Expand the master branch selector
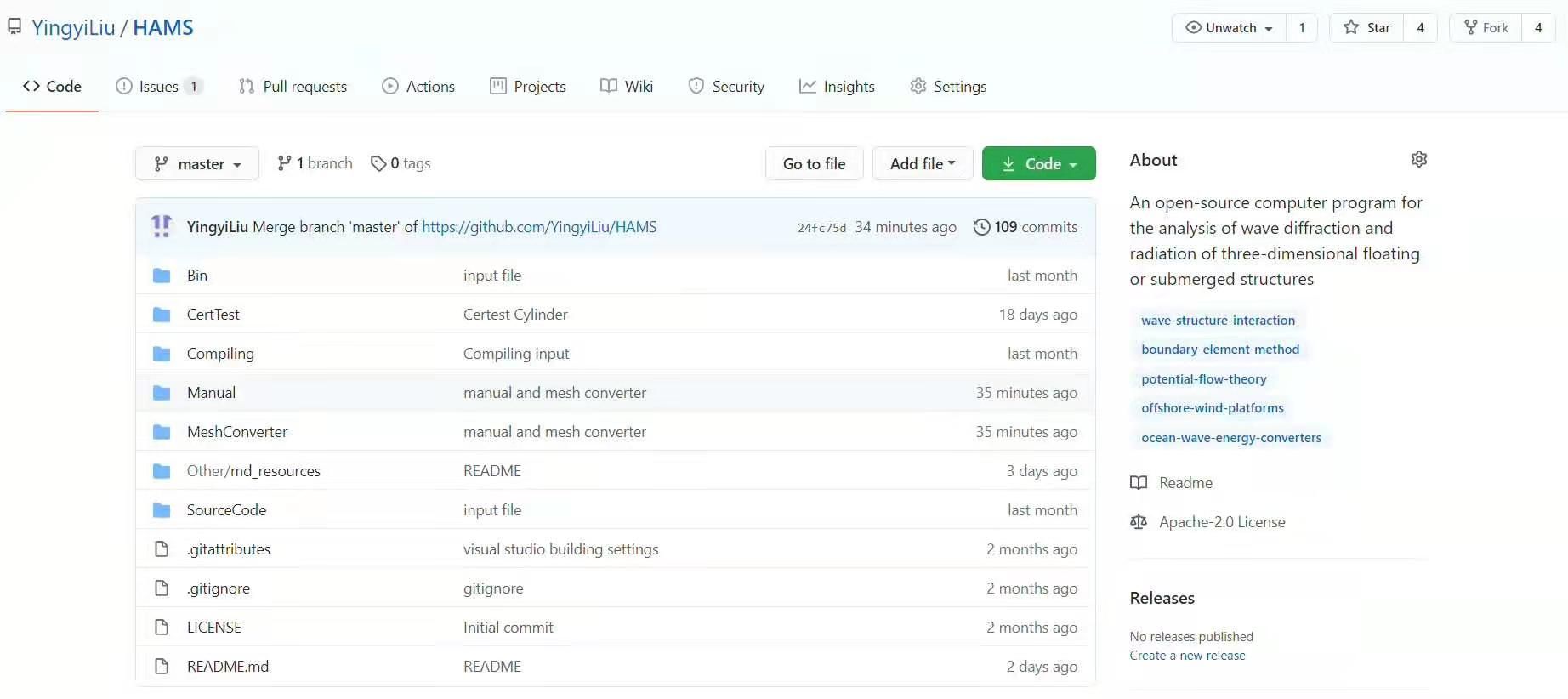The height and width of the screenshot is (699, 1568). click(197, 164)
